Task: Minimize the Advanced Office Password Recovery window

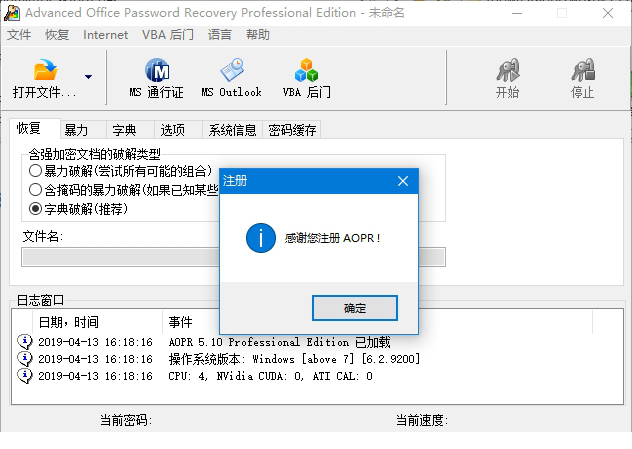Action: 517,13
